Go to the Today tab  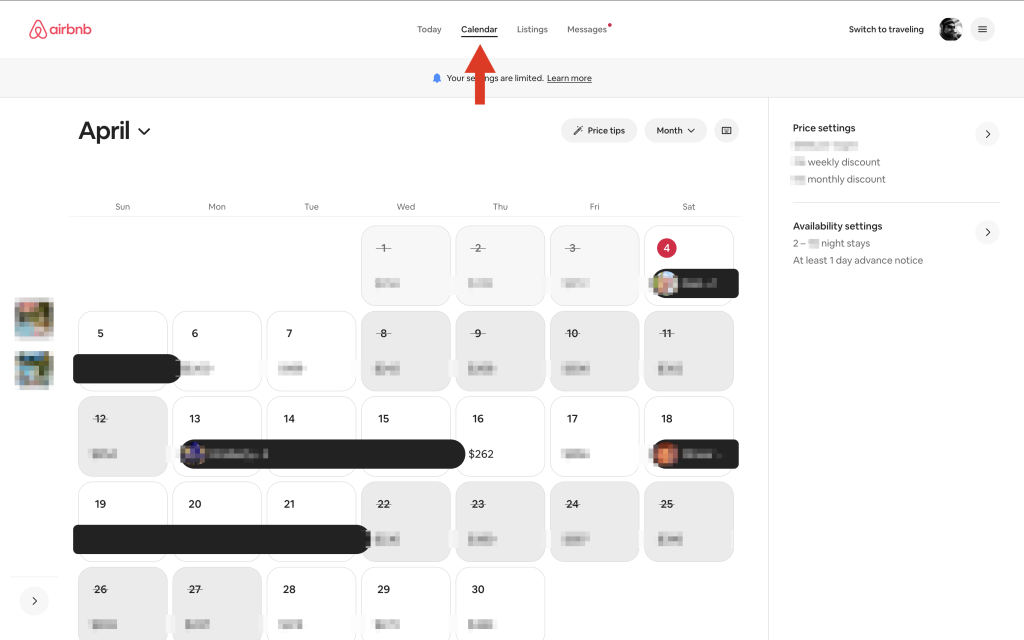point(429,29)
